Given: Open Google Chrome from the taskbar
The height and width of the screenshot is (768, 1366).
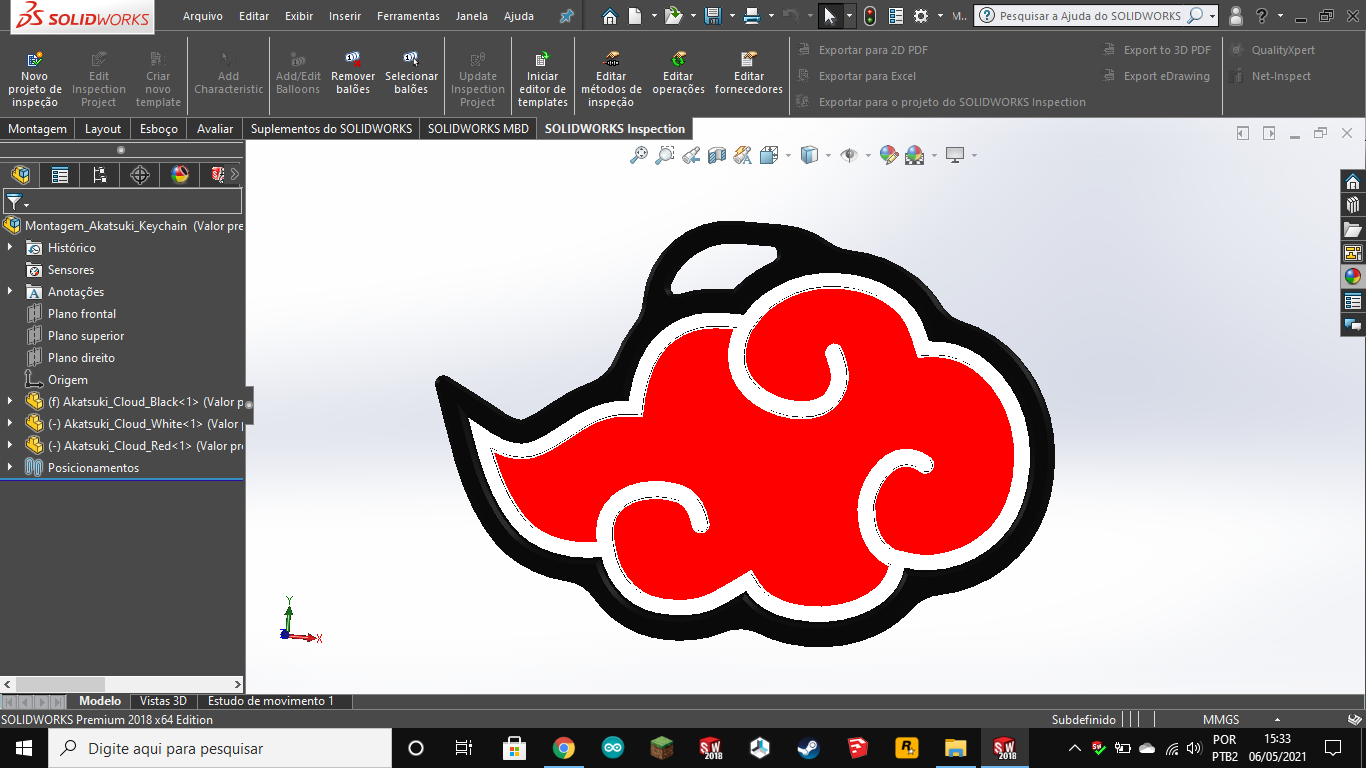Looking at the screenshot, I should click(564, 748).
